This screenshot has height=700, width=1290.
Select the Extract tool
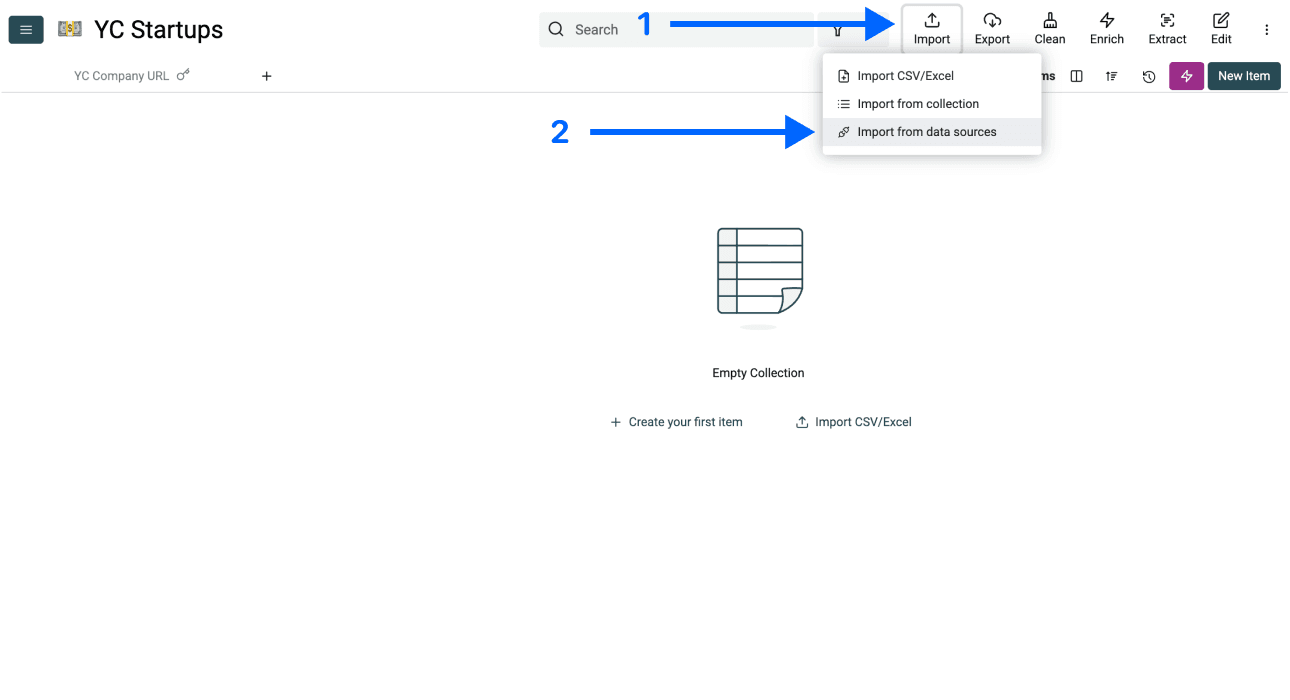pos(1166,29)
